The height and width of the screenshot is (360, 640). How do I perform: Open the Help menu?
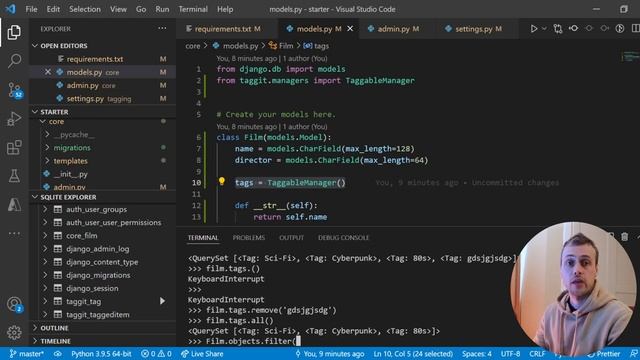coord(225,9)
